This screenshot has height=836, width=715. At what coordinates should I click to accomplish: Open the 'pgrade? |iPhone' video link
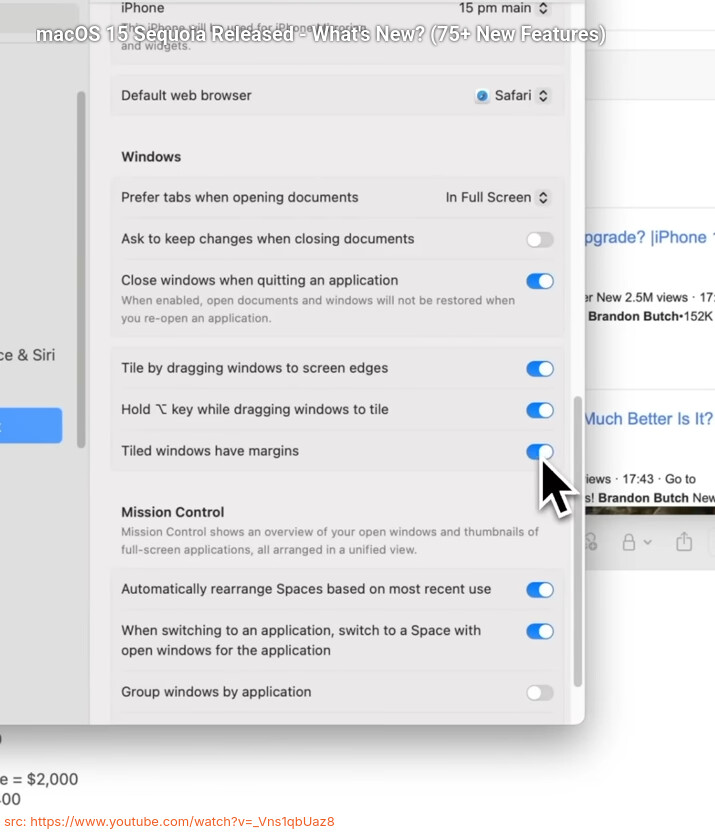pyautogui.click(x=647, y=238)
